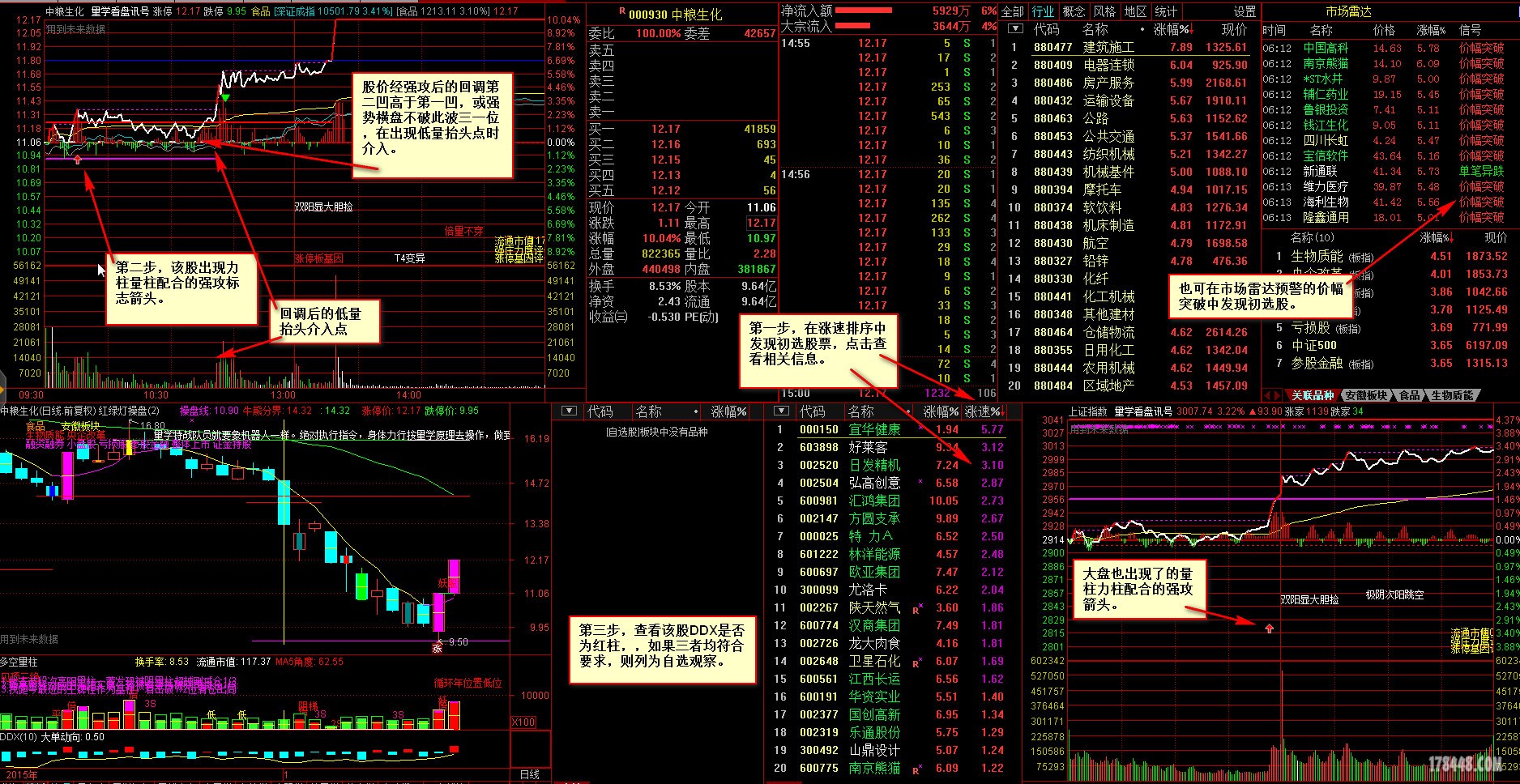Viewport: 1520px width, 784px height.
Task: Open the 设置 button in the sector panel
Action: [1245, 11]
